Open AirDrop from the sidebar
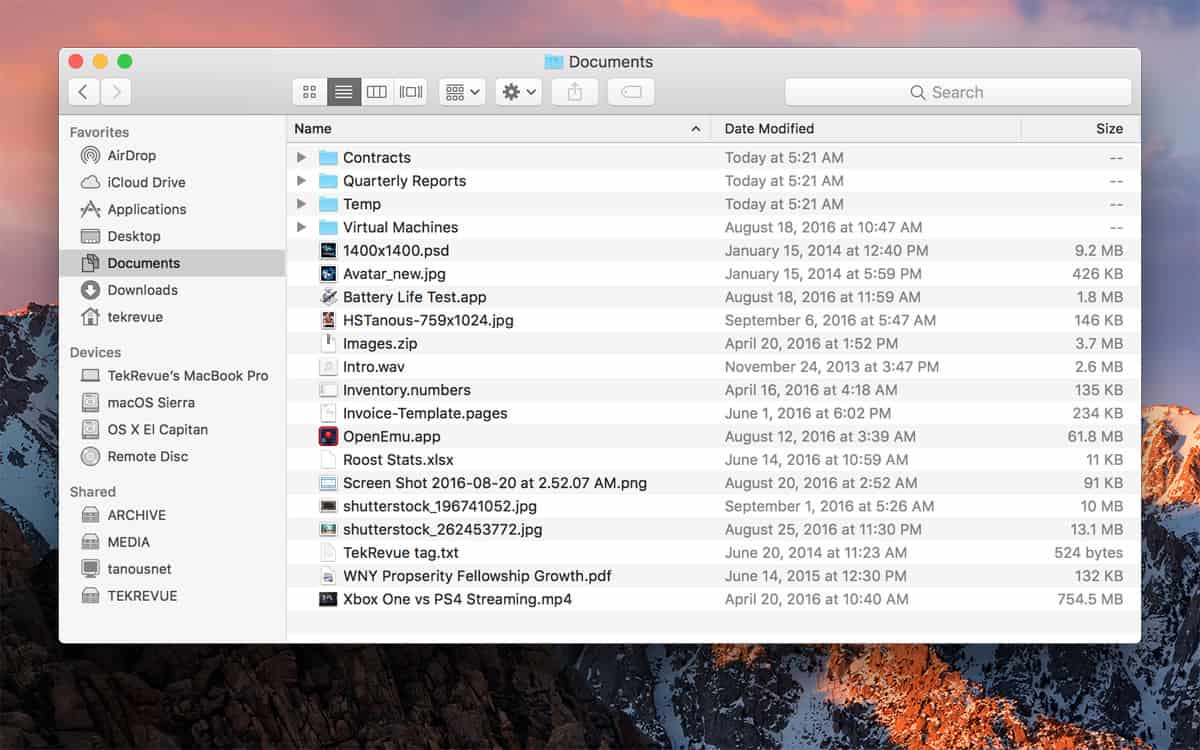This screenshot has height=750, width=1200. 131,156
